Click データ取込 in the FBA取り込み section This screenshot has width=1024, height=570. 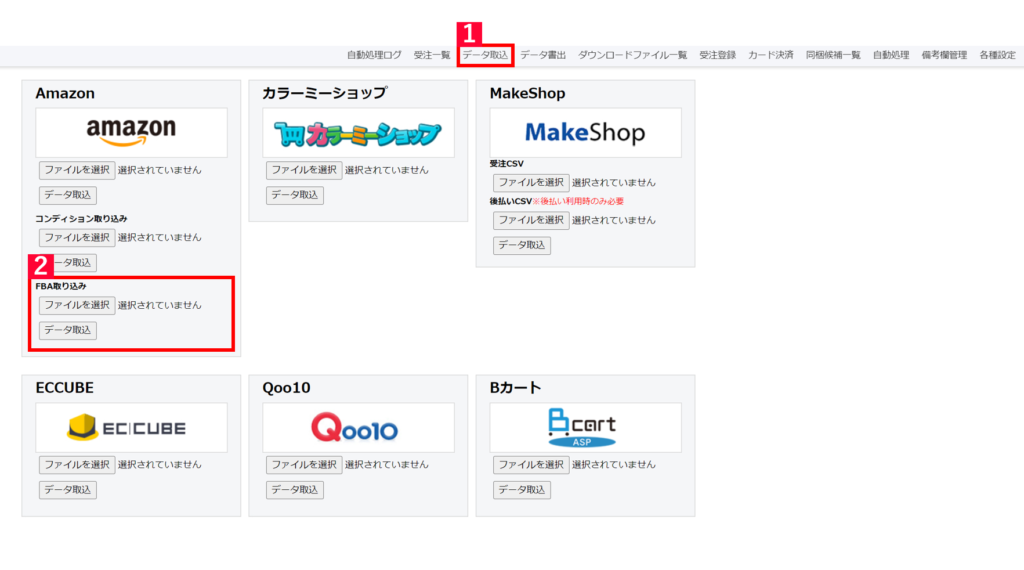[x=68, y=330]
